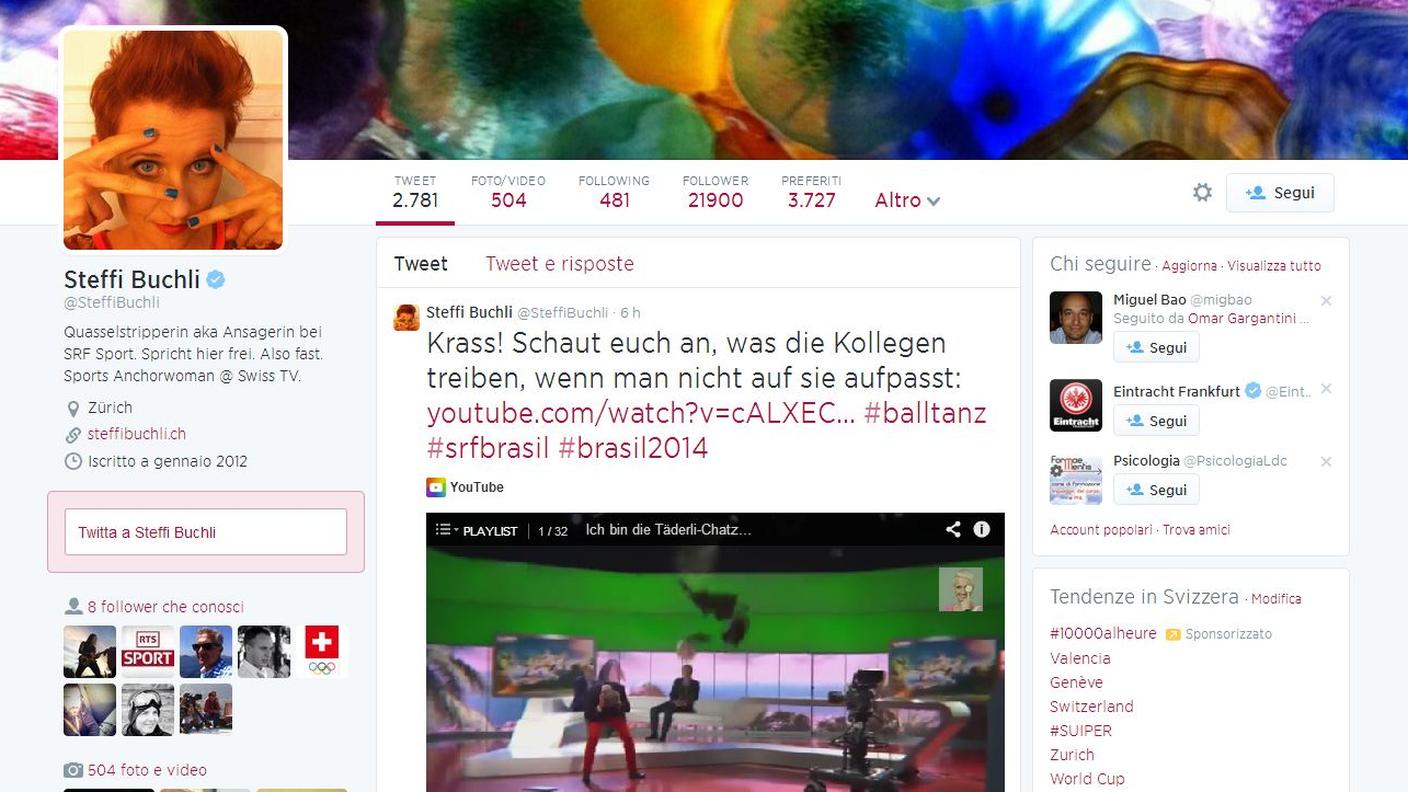Click in the Twitta a Steffi Buchli field

[206, 532]
